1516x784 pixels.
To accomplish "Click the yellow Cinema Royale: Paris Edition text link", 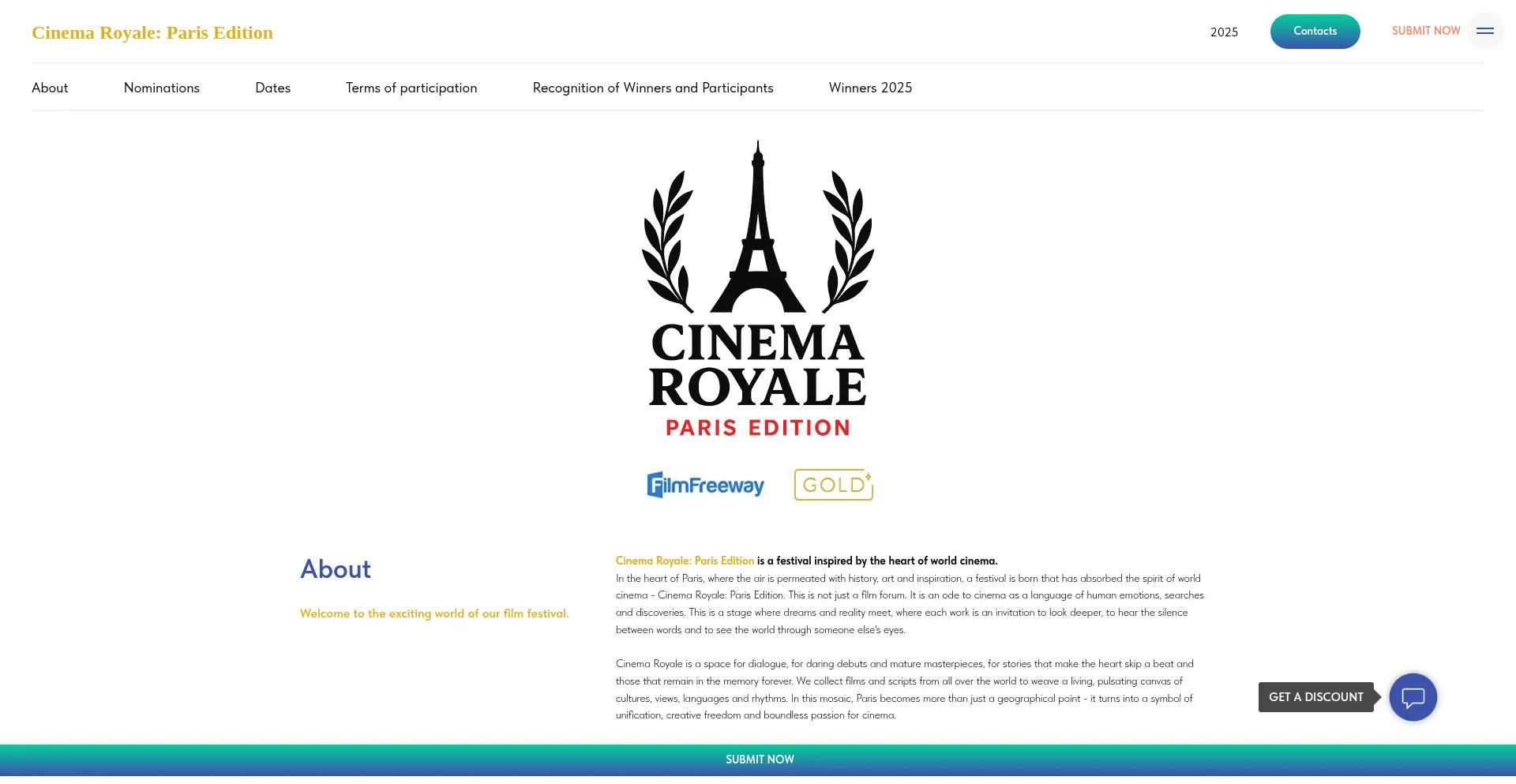I will coord(685,561).
